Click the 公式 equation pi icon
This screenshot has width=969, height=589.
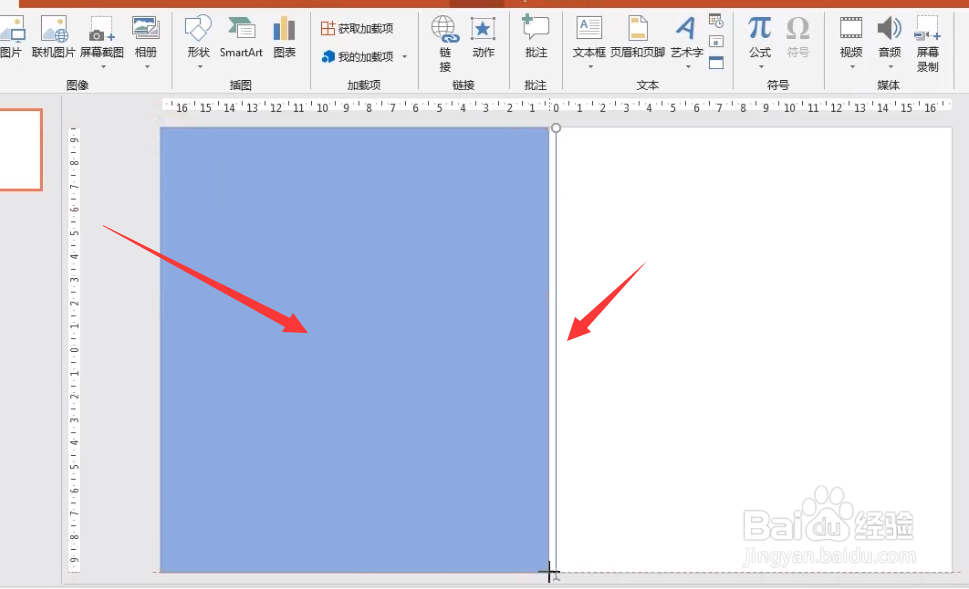pos(760,28)
